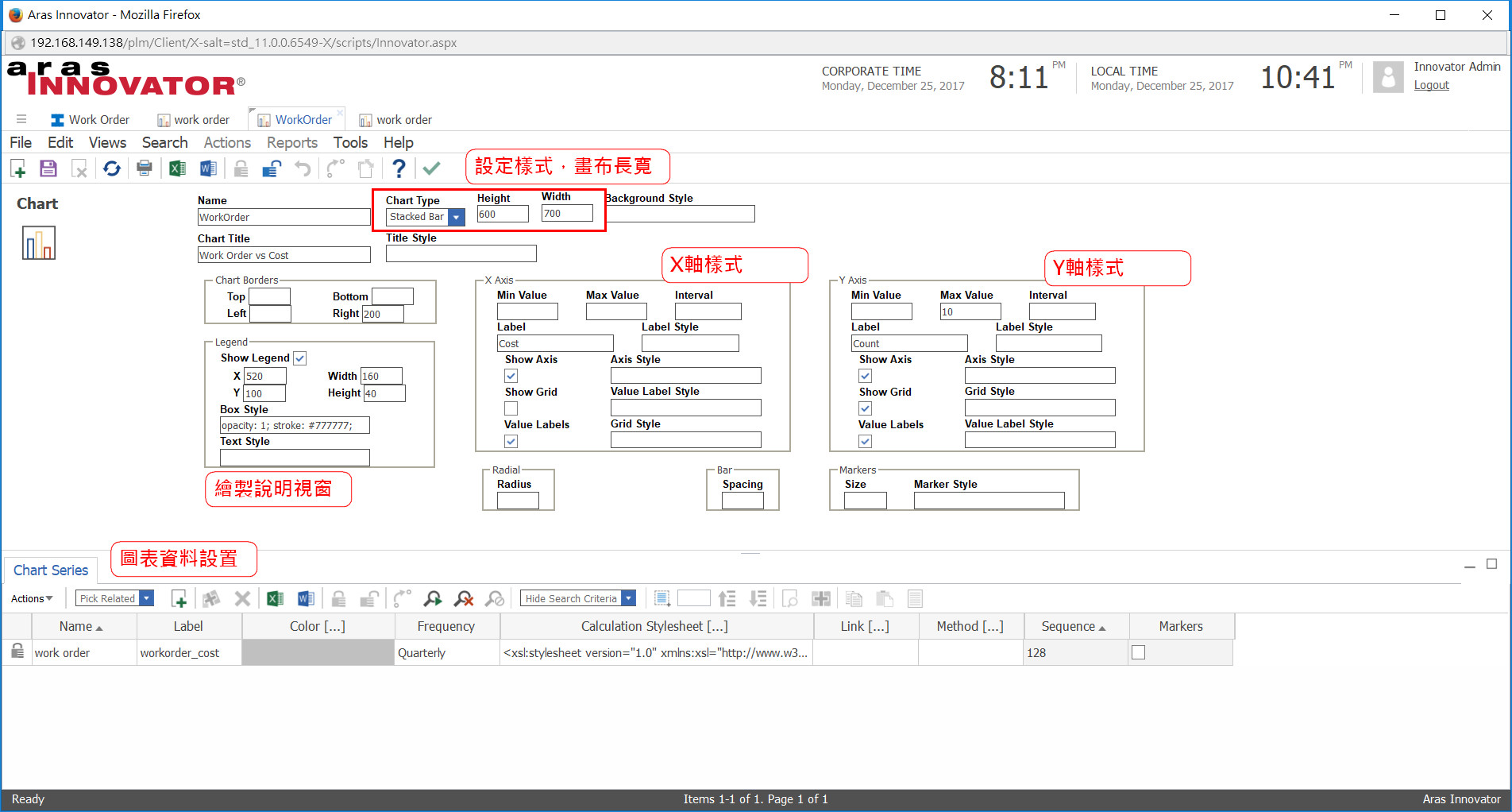The image size is (1512, 812).
Task: Click the lock icon on work order row
Action: pos(17,652)
